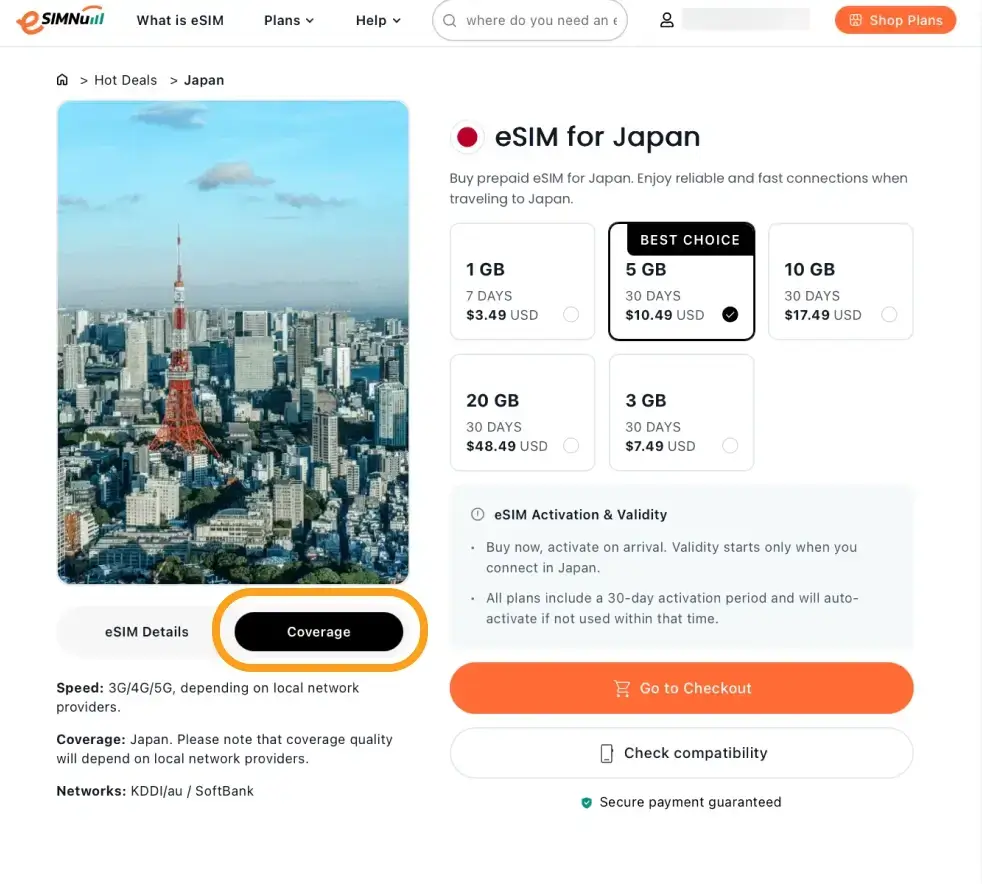Screen dimensions: 982x884
Task: Click the Japan flag icon
Action: 467,138
